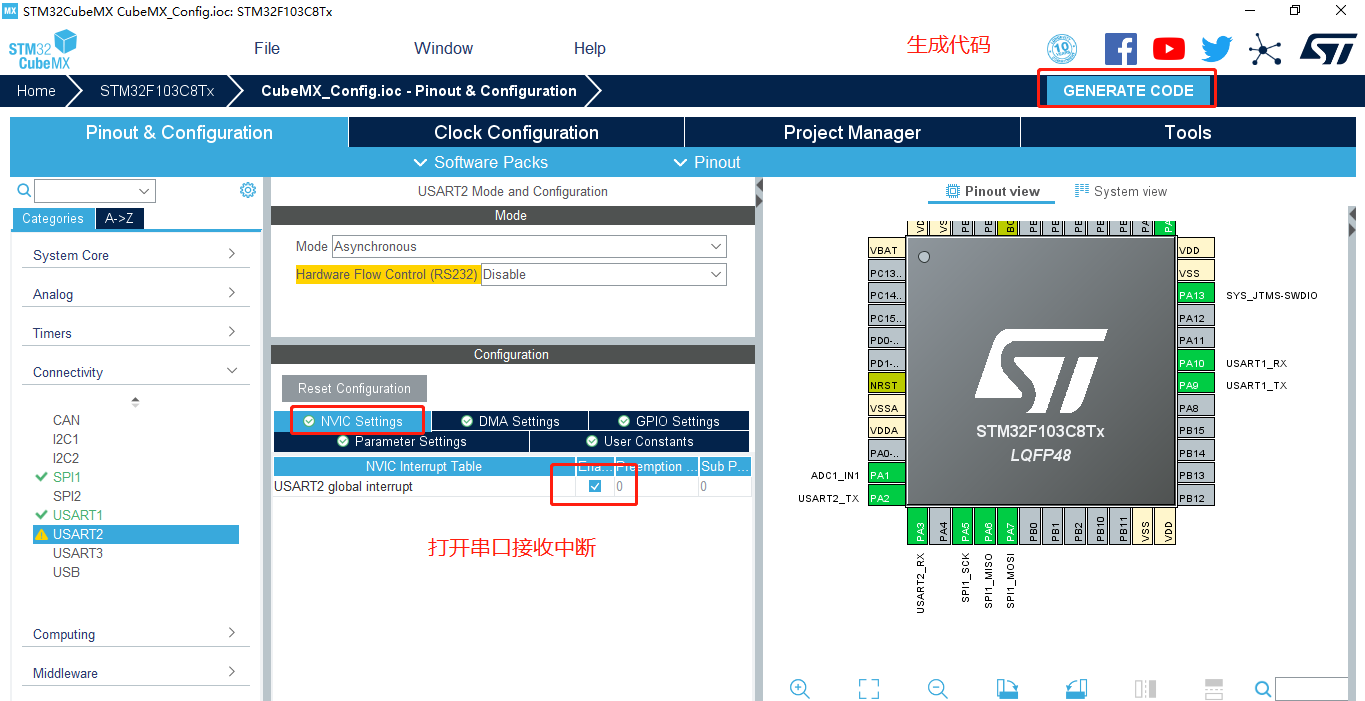
Task: Open the Parameter Settings tab
Action: coord(401,441)
